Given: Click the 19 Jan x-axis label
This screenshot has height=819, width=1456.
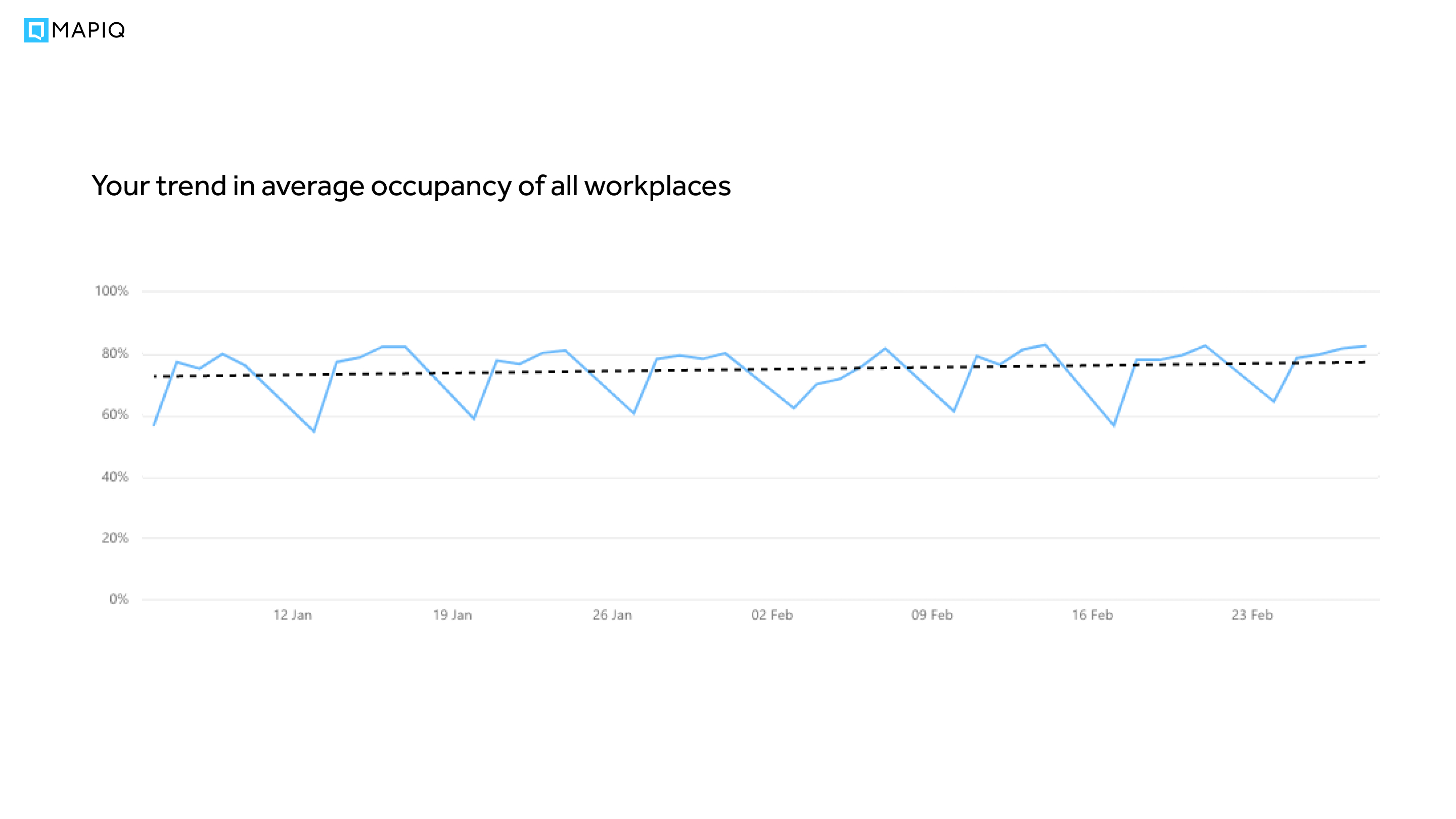Looking at the screenshot, I should pyautogui.click(x=453, y=615).
